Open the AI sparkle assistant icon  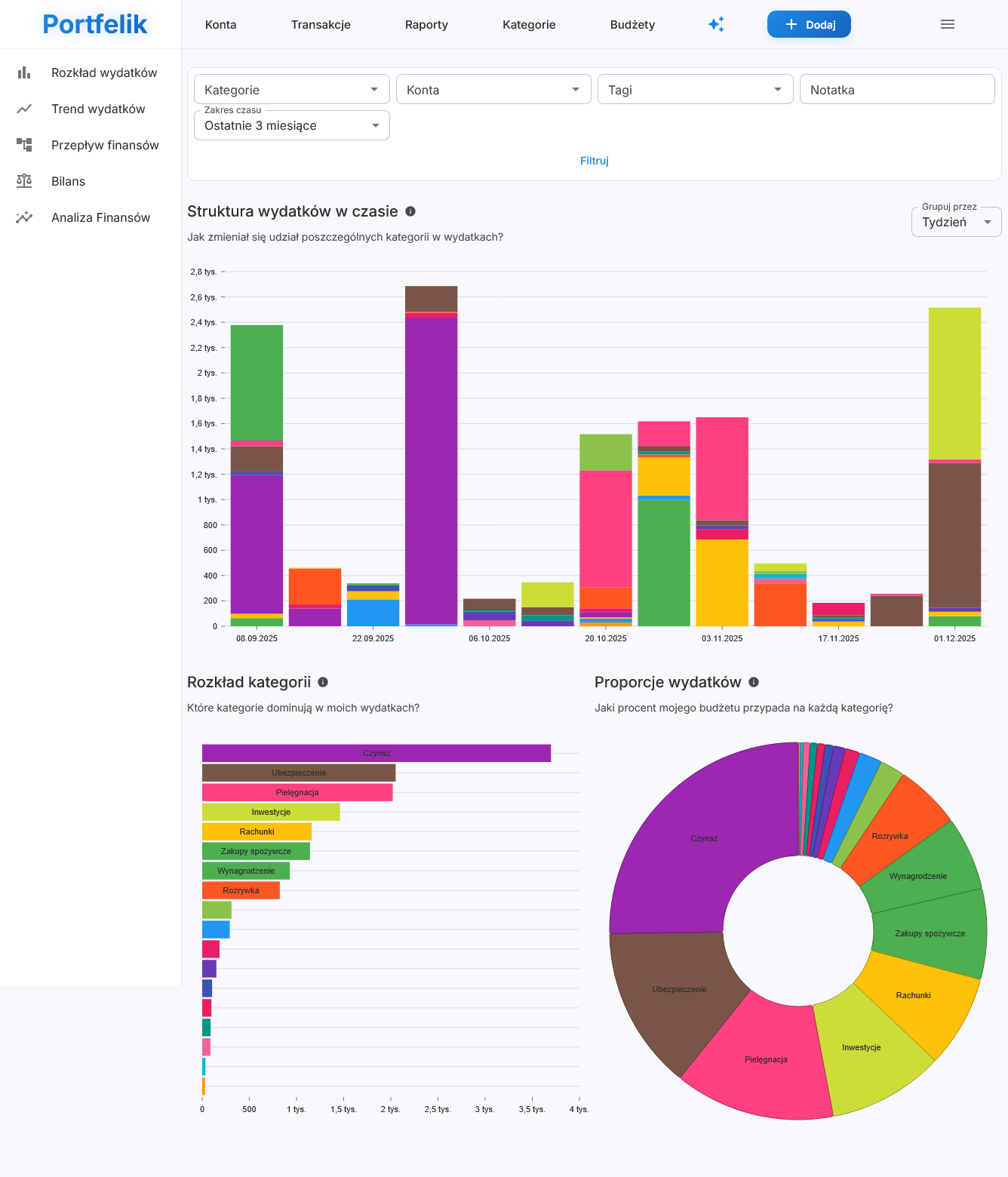pyautogui.click(x=716, y=24)
